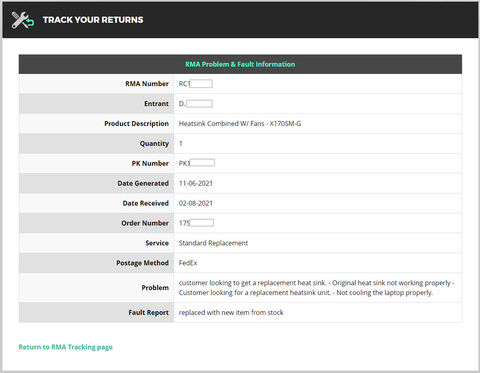Select the date 11-06-2021

click(x=196, y=183)
